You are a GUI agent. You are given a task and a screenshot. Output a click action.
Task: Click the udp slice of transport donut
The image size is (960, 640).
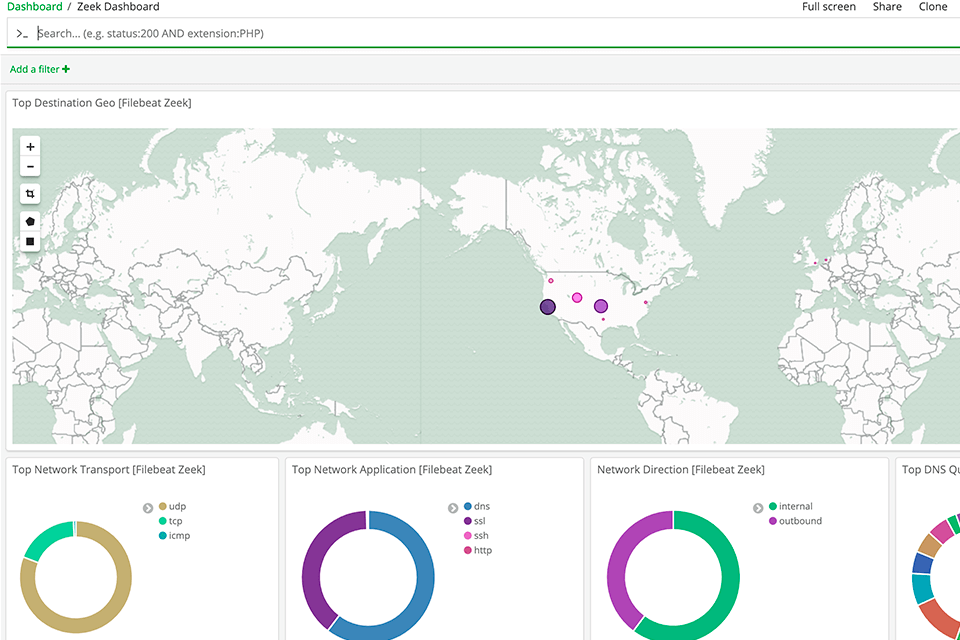coord(116,612)
